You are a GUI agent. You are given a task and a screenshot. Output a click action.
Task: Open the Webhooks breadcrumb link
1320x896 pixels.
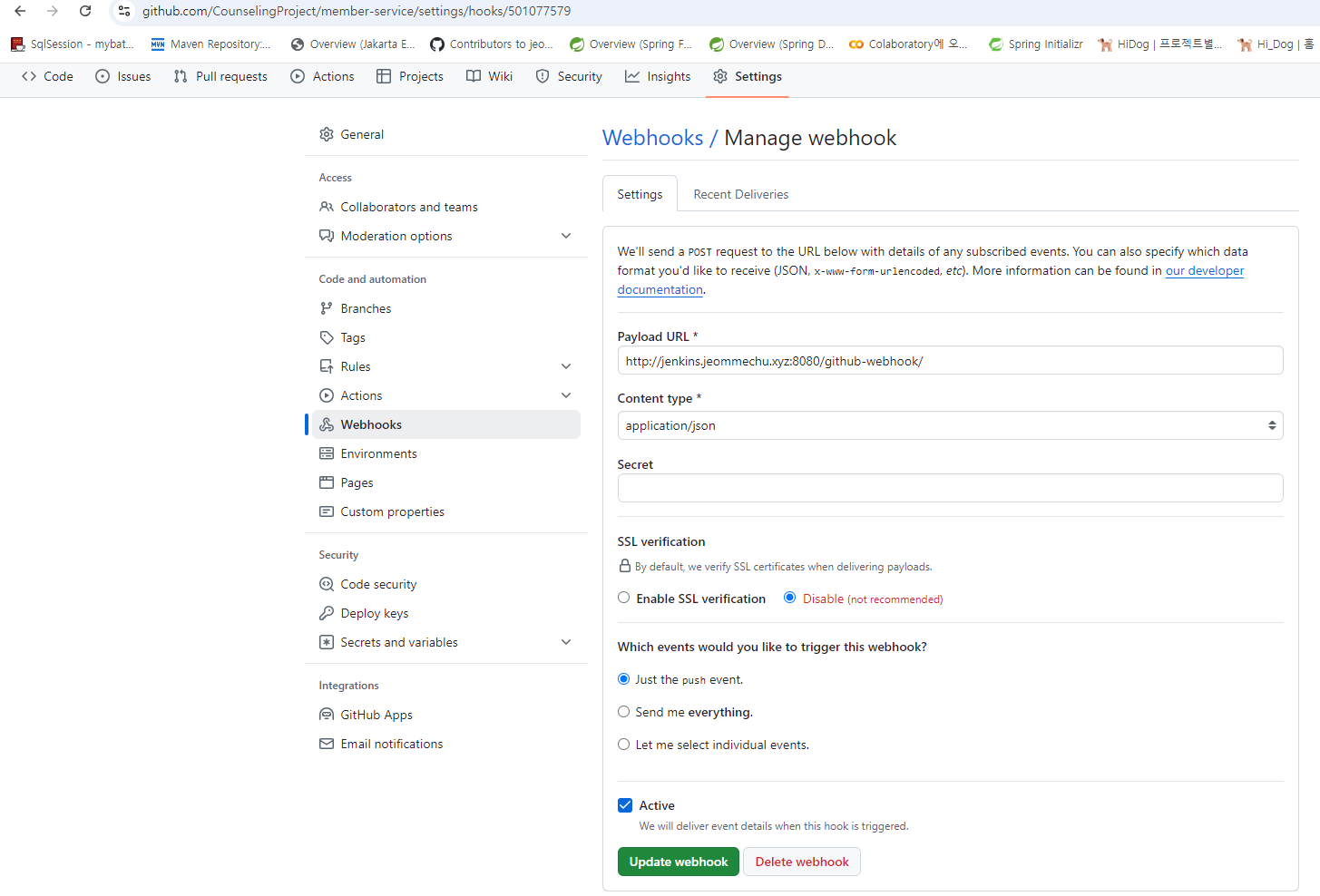click(653, 138)
